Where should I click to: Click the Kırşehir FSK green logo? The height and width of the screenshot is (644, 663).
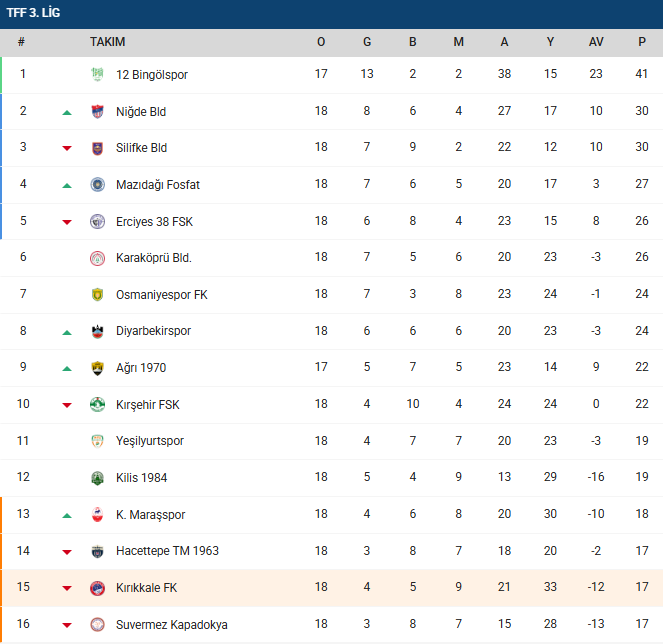[x=97, y=405]
